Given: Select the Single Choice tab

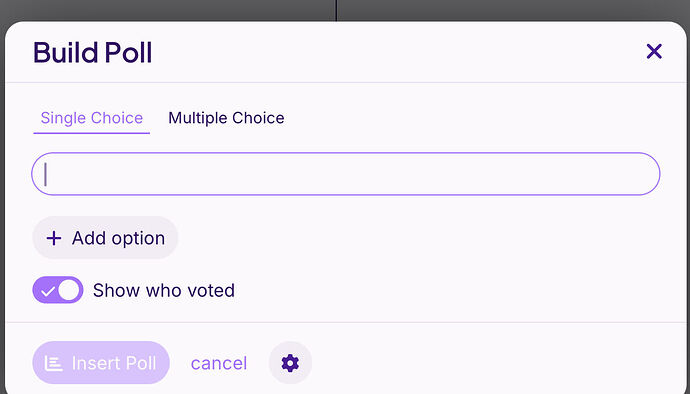Looking at the screenshot, I should [x=92, y=118].
